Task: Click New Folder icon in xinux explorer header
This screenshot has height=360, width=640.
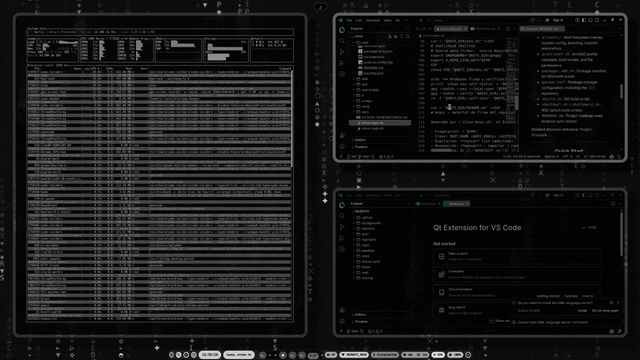Action: (x=395, y=36)
